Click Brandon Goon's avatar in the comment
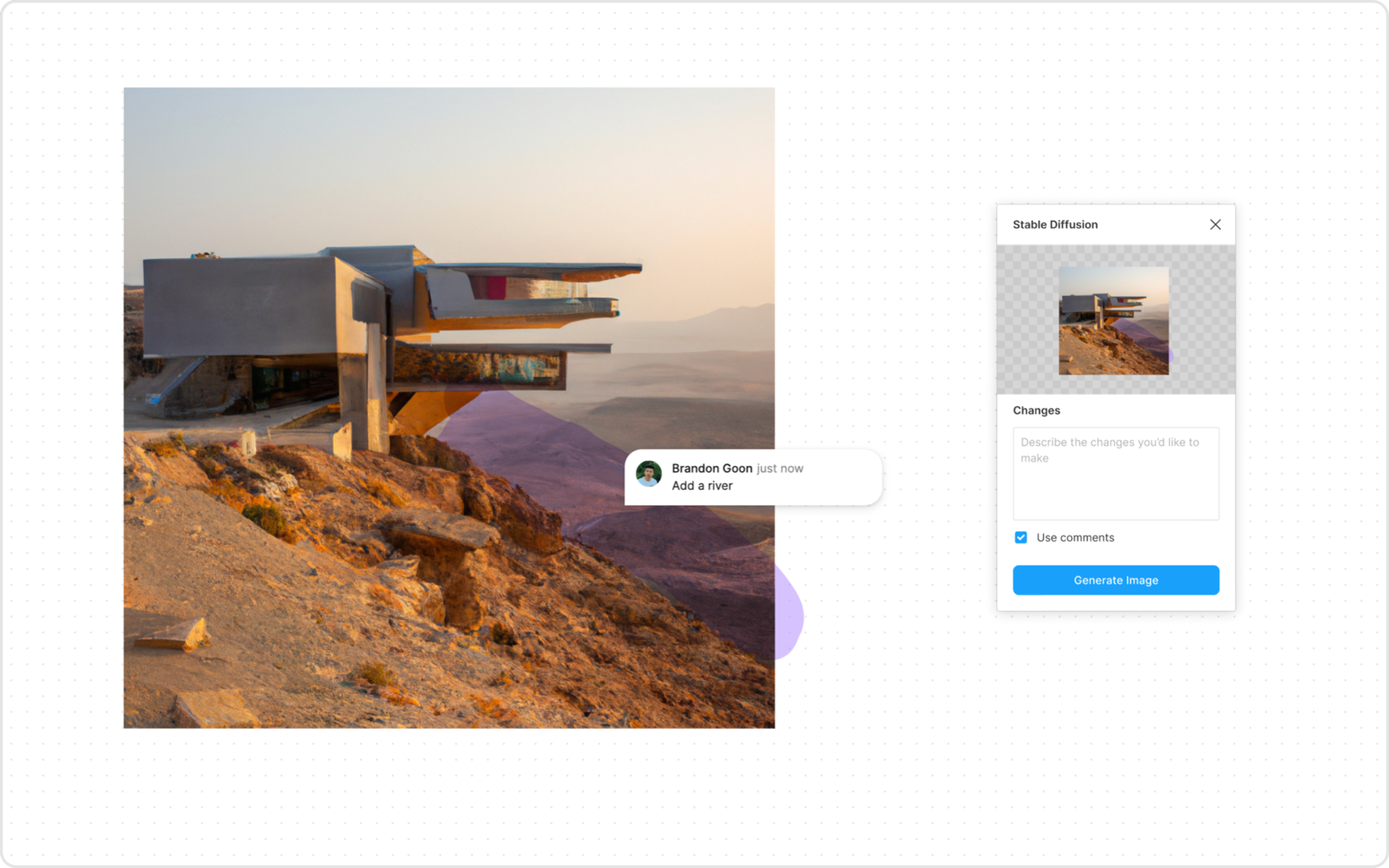Viewport: 1389px width, 868px height. (x=649, y=475)
